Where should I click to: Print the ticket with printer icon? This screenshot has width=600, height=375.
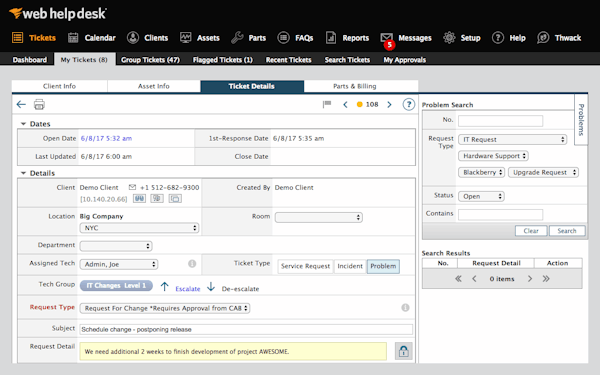tap(39, 104)
